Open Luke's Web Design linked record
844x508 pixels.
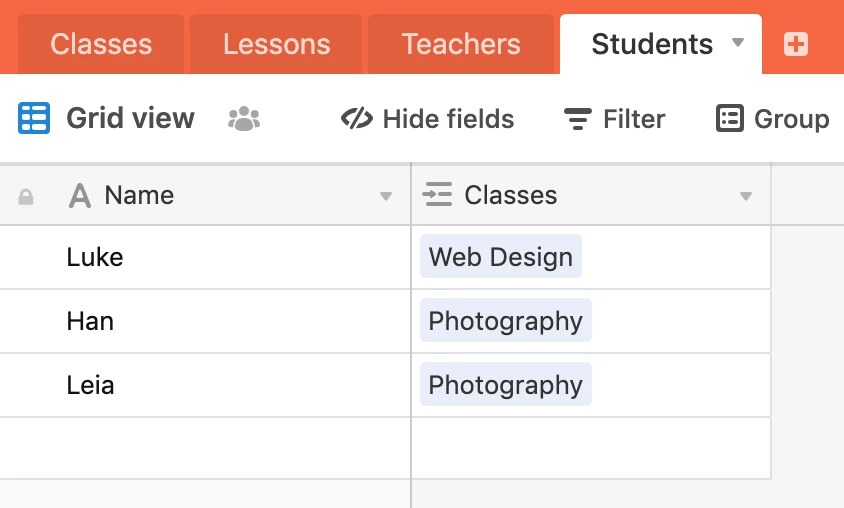click(x=501, y=257)
